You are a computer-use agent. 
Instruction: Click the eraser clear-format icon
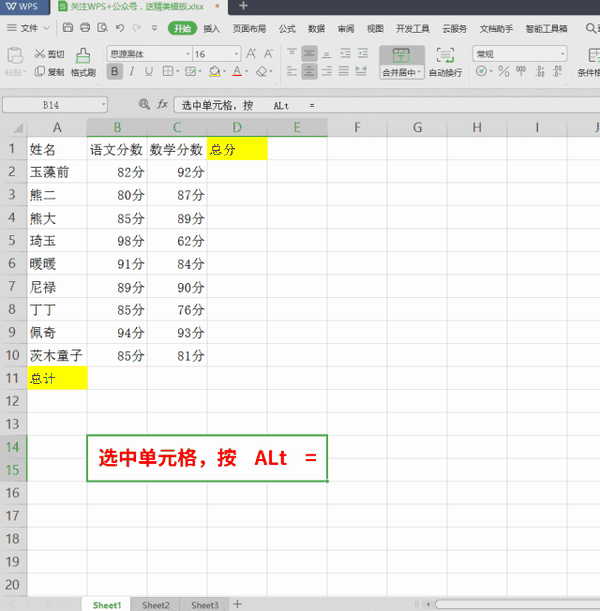tap(262, 71)
